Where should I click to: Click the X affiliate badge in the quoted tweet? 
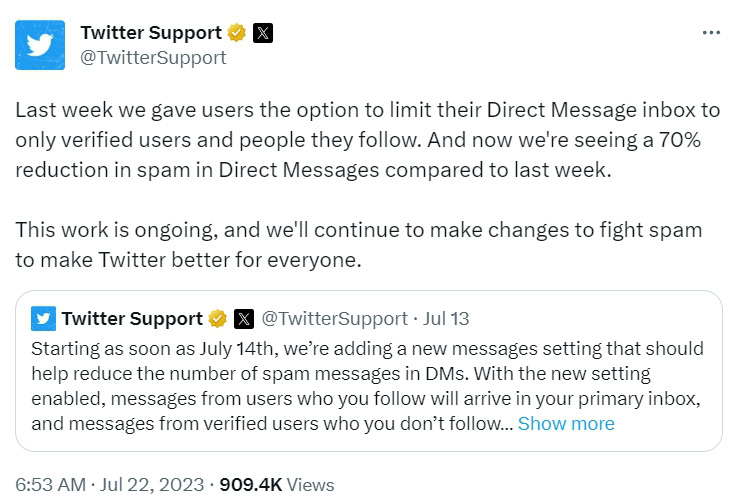pyautogui.click(x=243, y=319)
